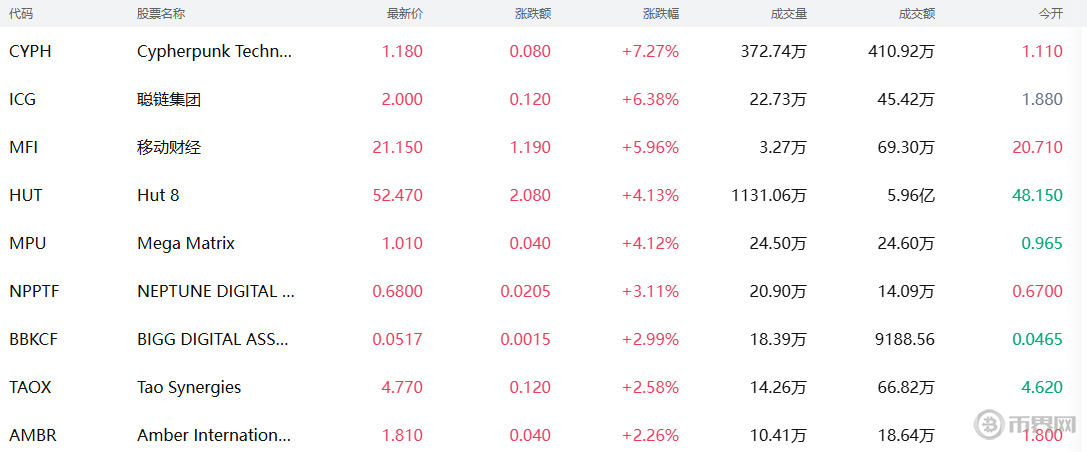Image resolution: width=1087 pixels, height=452 pixels.
Task: Open the CYPH ticker code
Action: pyautogui.click(x=30, y=51)
